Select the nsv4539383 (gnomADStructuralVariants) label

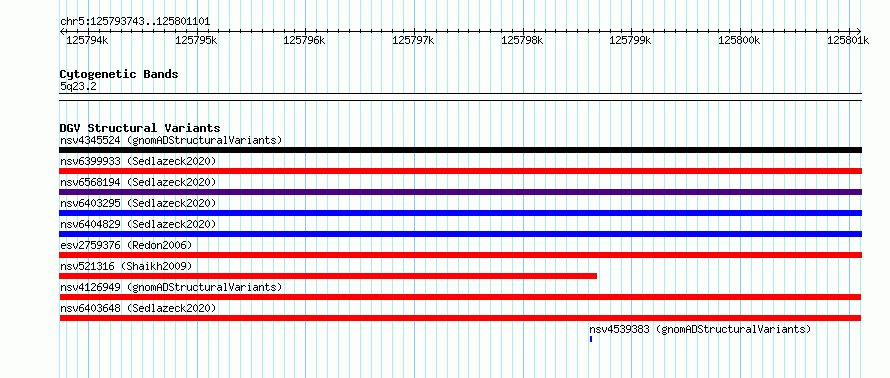(x=700, y=329)
